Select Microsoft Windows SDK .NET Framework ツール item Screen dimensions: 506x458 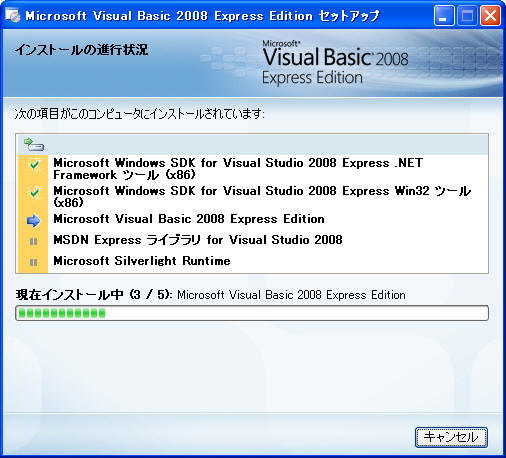[x=238, y=169]
